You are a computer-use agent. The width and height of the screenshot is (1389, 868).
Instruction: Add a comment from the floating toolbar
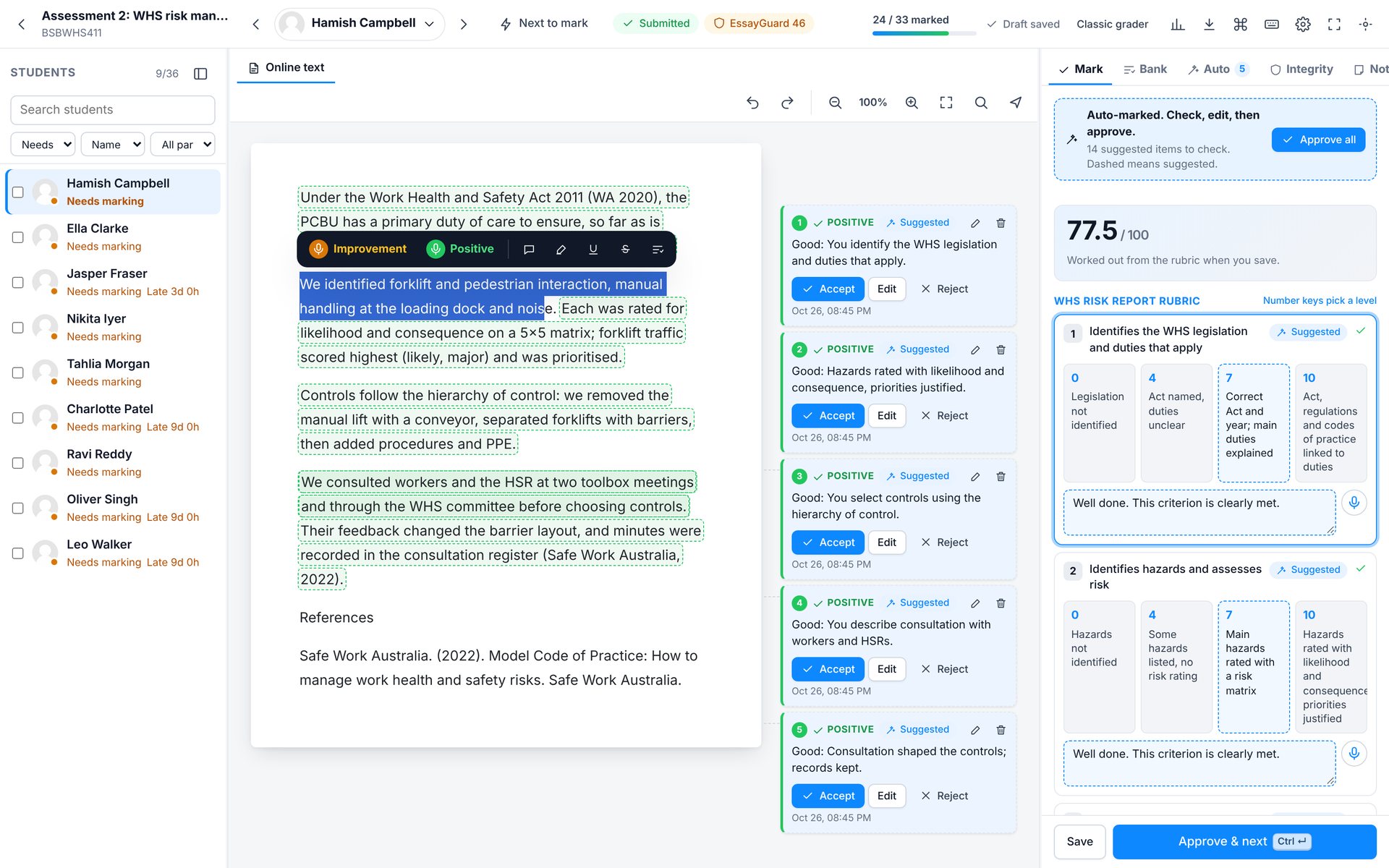pyautogui.click(x=529, y=249)
